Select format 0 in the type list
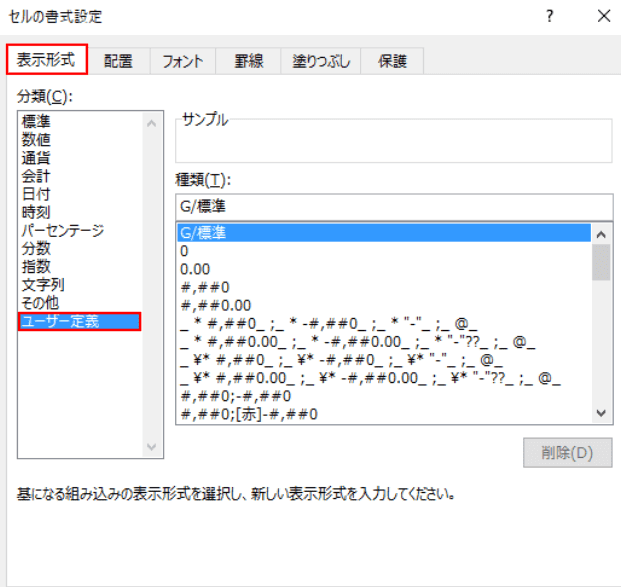 point(384,251)
